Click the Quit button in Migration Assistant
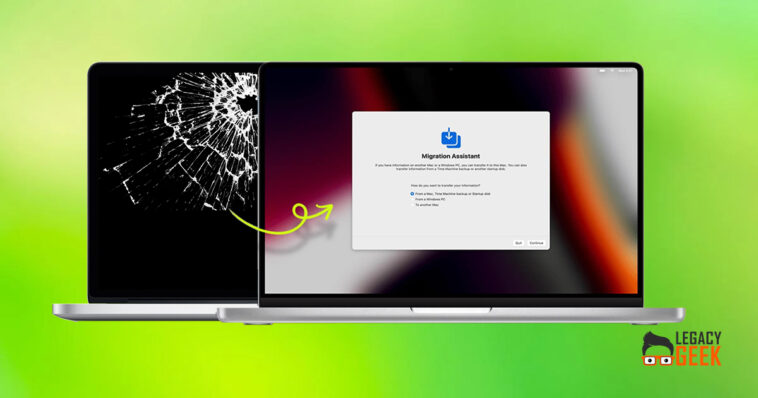This screenshot has height=398, width=758. click(x=518, y=243)
